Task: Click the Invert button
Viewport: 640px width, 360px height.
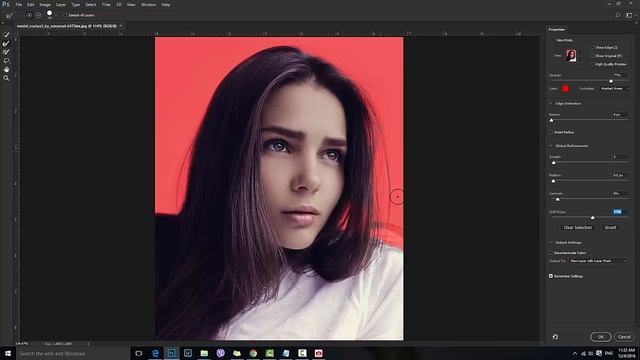Action: [610, 227]
